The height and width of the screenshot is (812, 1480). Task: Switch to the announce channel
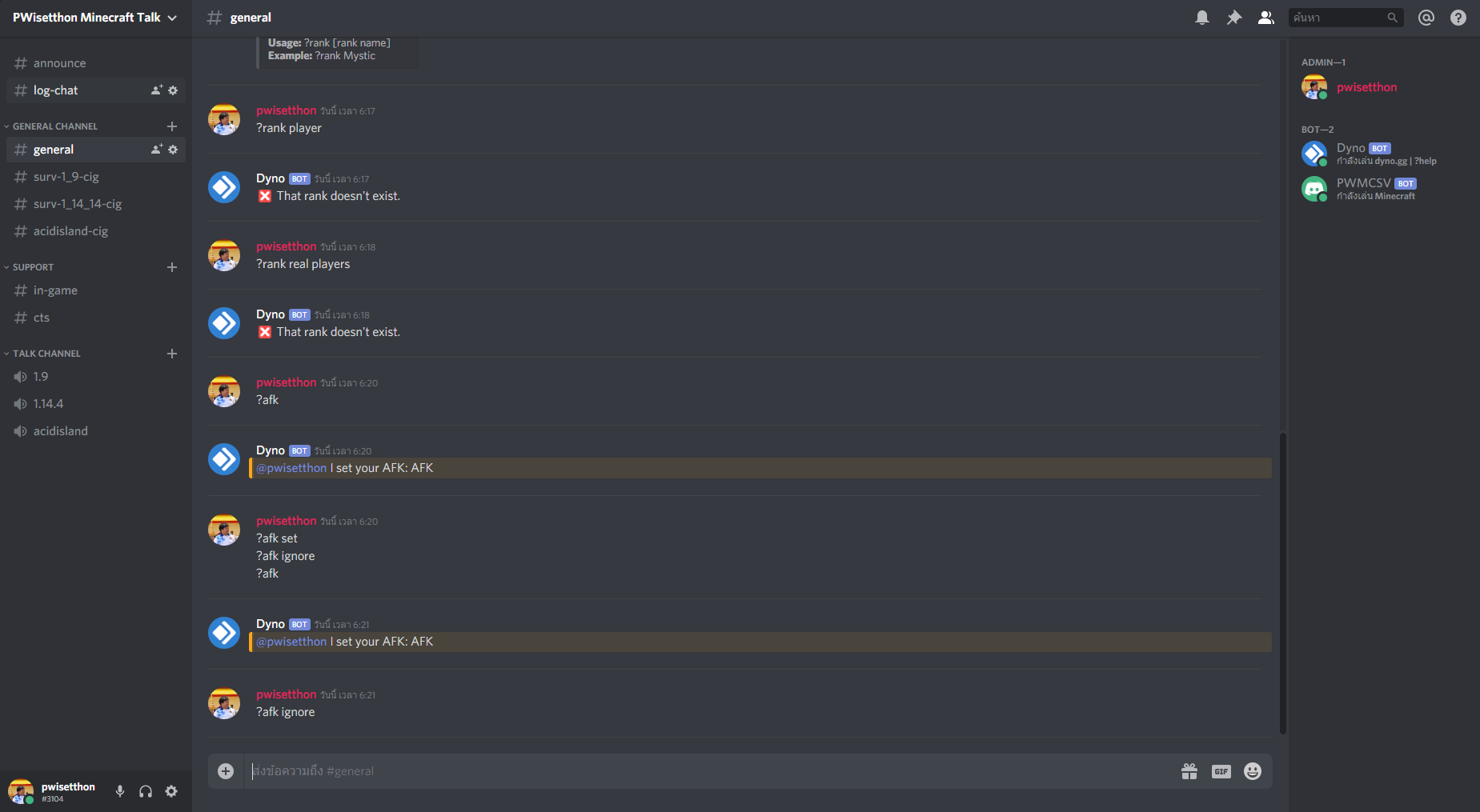96,63
